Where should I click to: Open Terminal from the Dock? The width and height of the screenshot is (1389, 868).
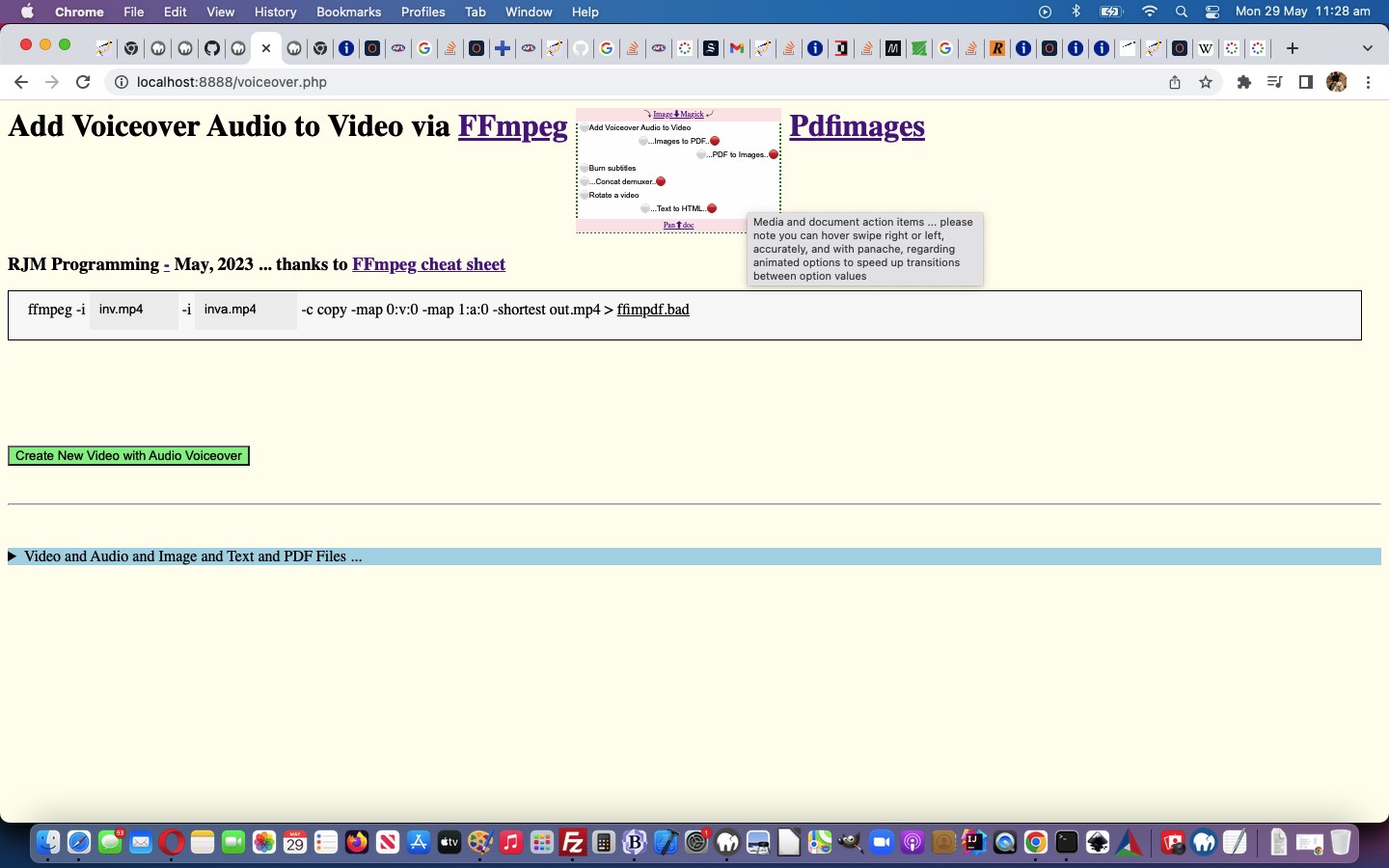tap(1066, 843)
